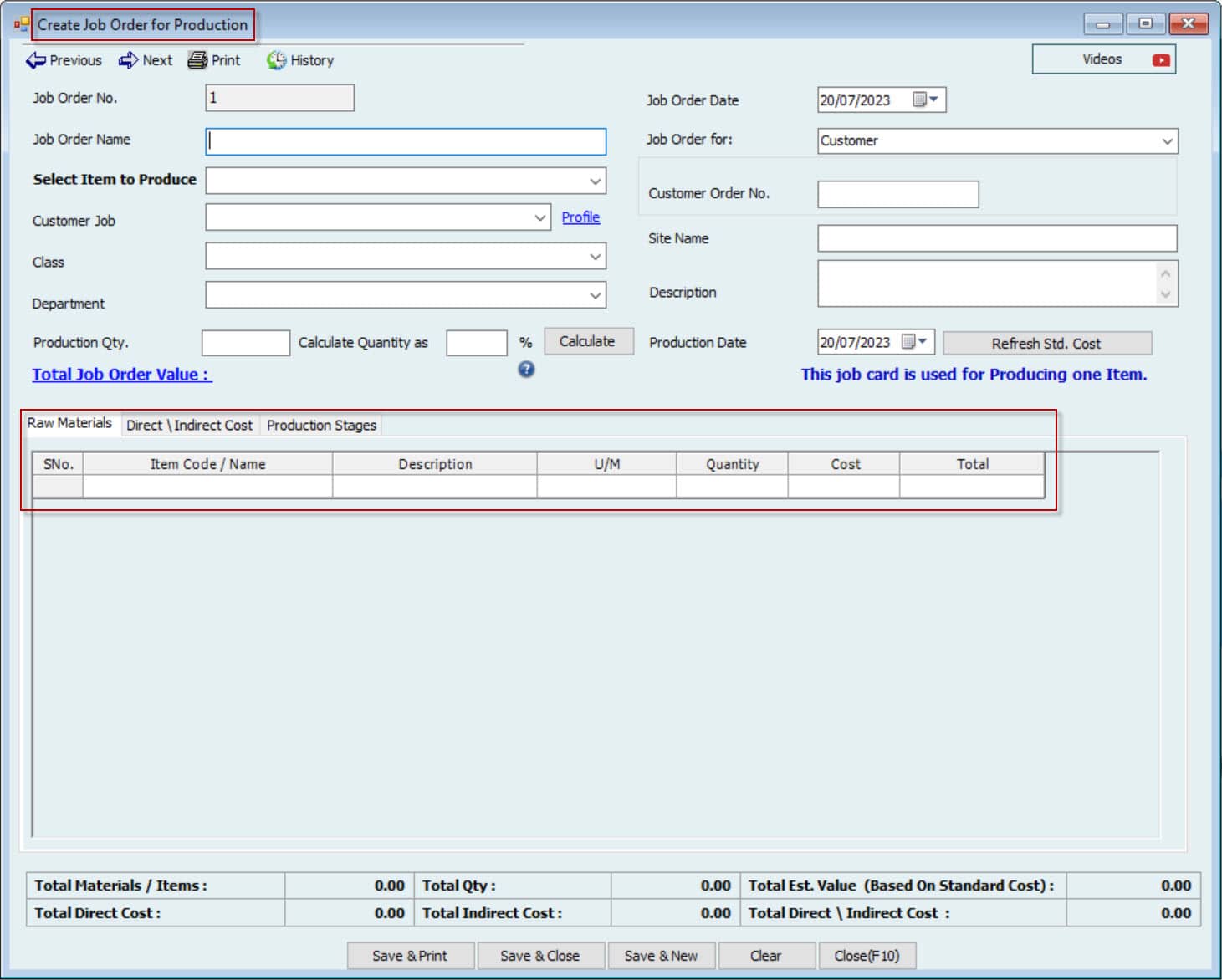The width and height of the screenshot is (1222, 980).
Task: Open job order History
Action: (x=300, y=60)
